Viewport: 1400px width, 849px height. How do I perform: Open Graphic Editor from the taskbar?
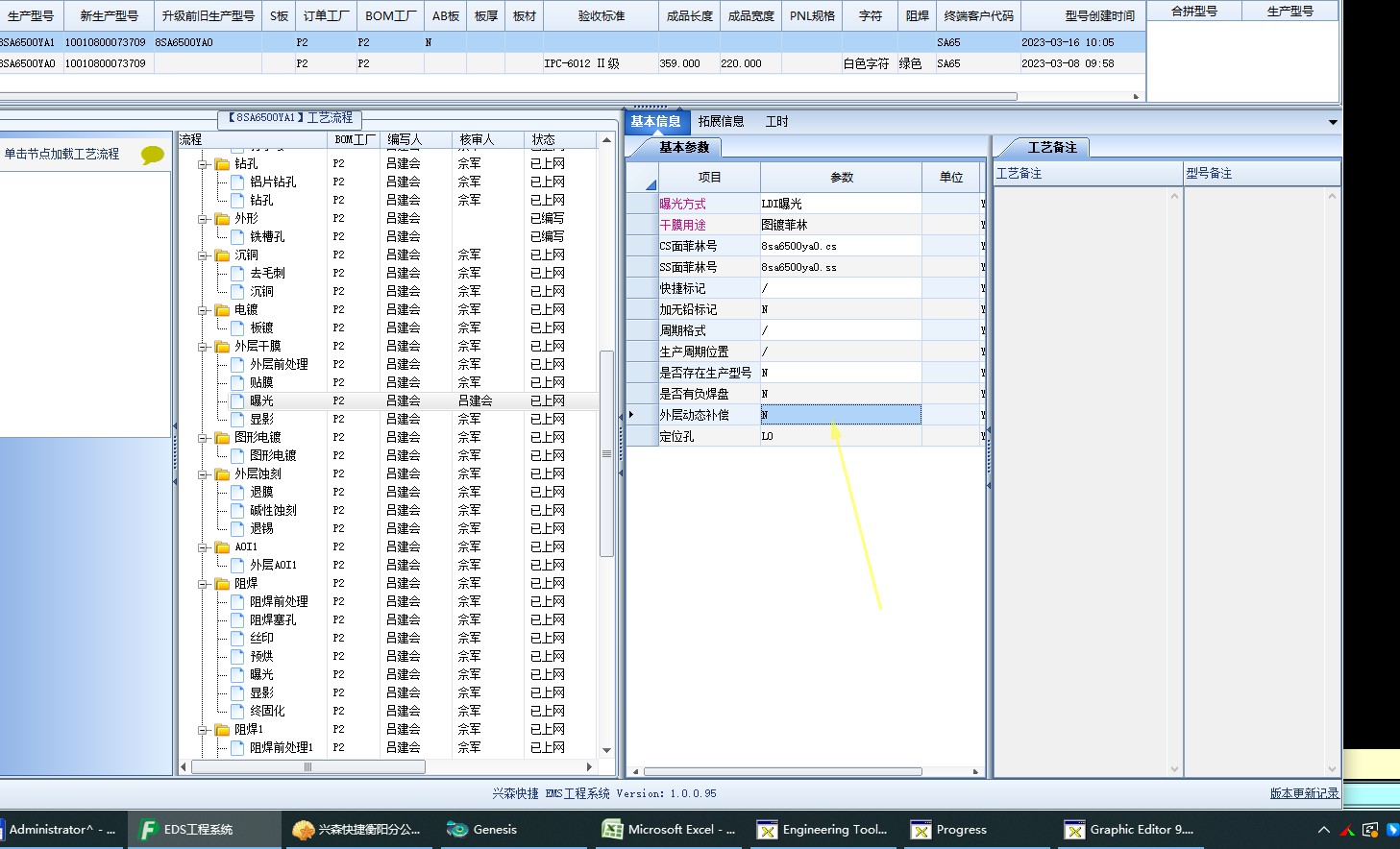tap(1130, 830)
